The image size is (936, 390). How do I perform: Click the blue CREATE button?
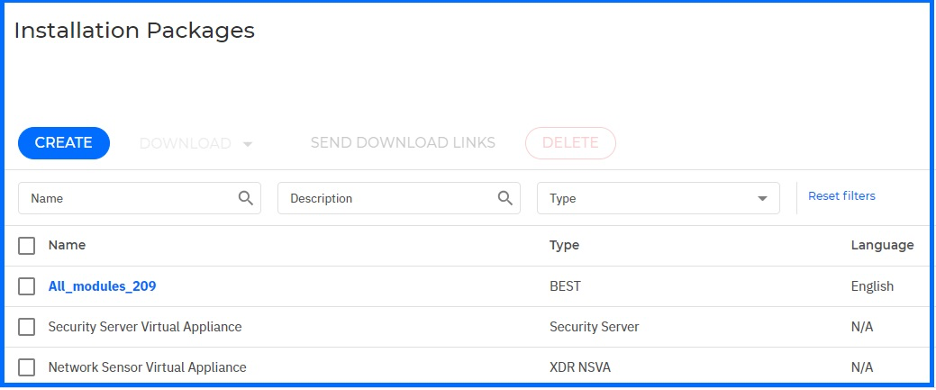[64, 143]
